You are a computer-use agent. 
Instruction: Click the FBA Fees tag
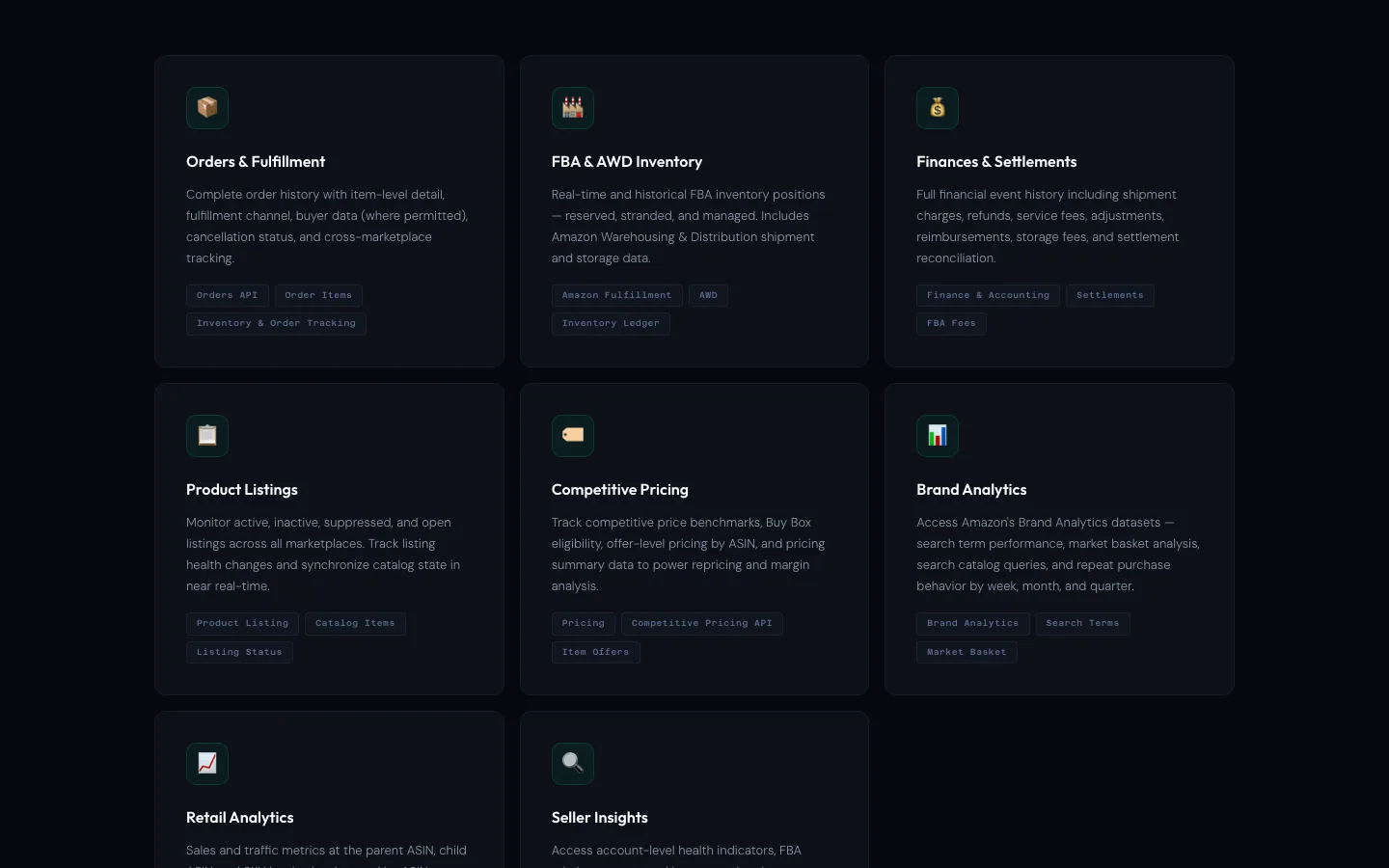[951, 324]
